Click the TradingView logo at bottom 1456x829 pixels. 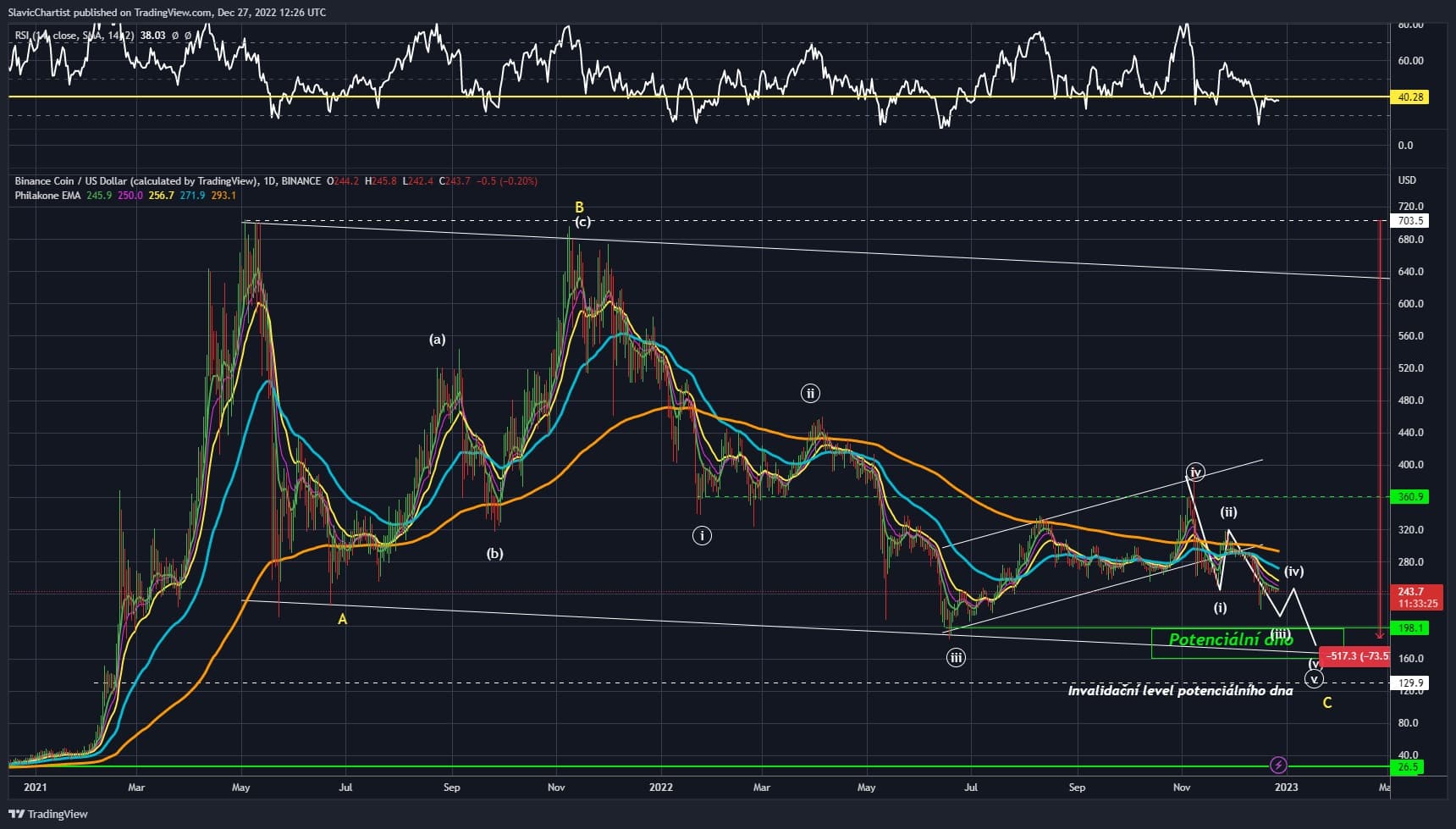tap(48, 814)
